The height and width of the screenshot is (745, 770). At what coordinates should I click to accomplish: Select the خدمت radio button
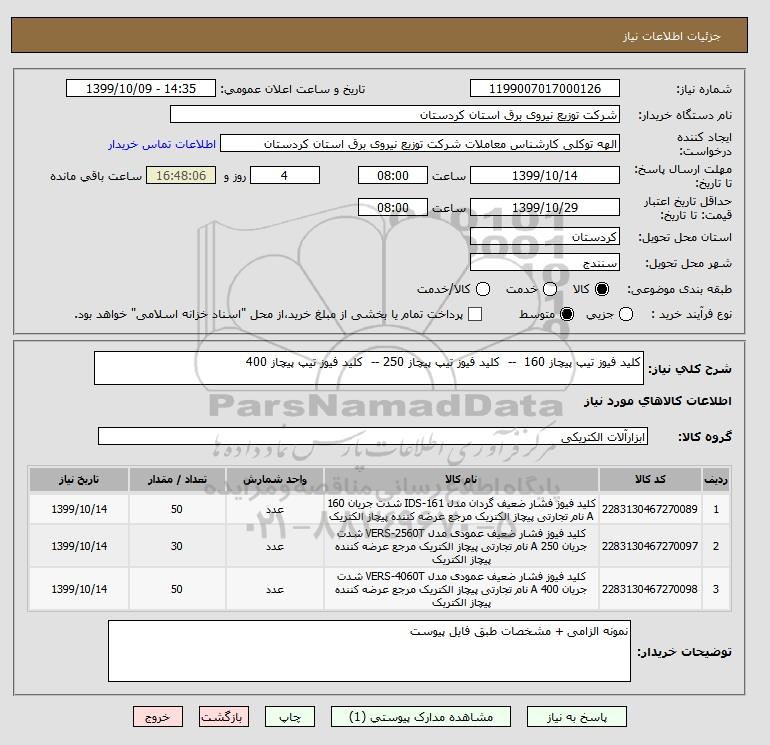550,289
